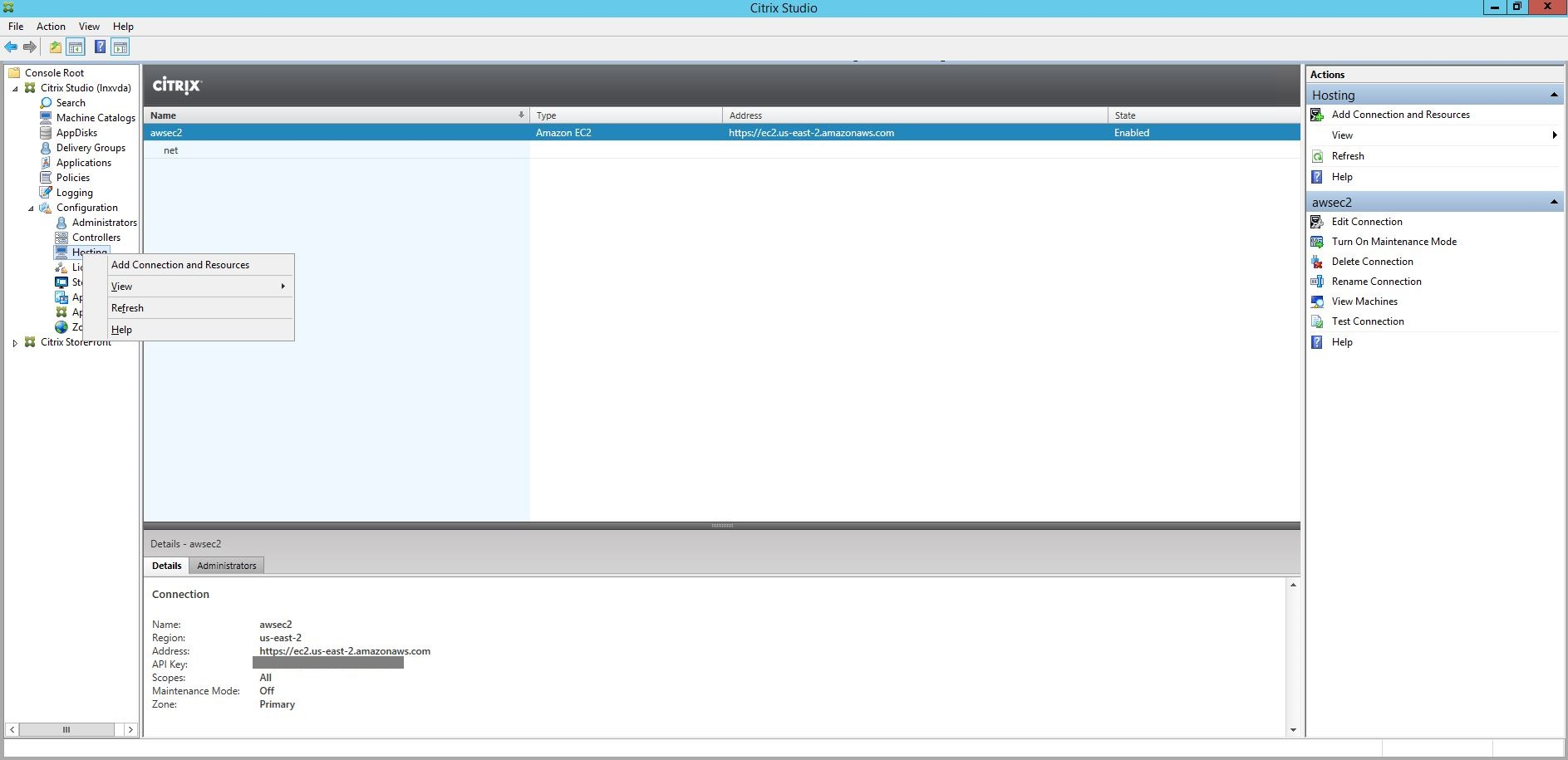This screenshot has height=760, width=1568.
Task: Click the Delete Connection icon
Action: pos(1317,262)
